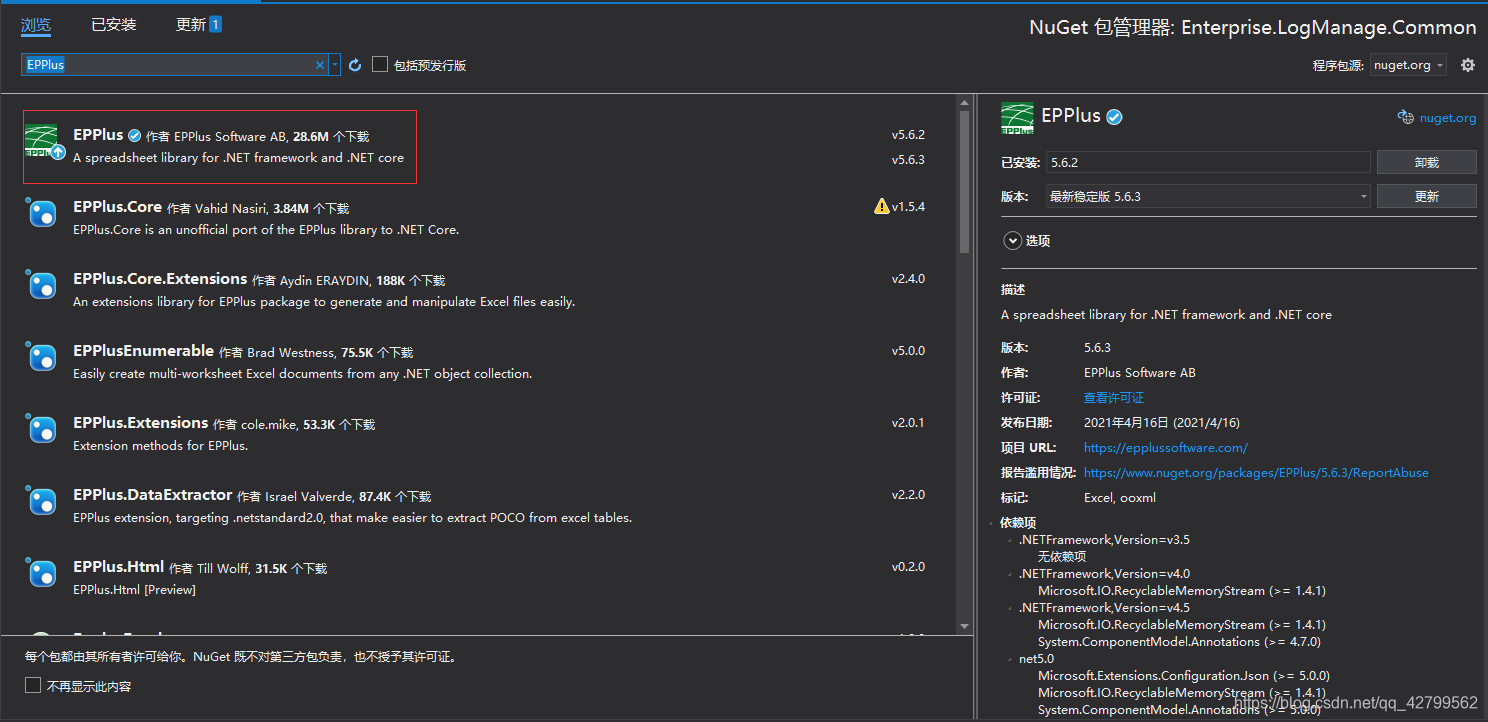Screen dimensions: 1488x722
Task: Click the EPPlus.Core package icon
Action: pos(42,214)
